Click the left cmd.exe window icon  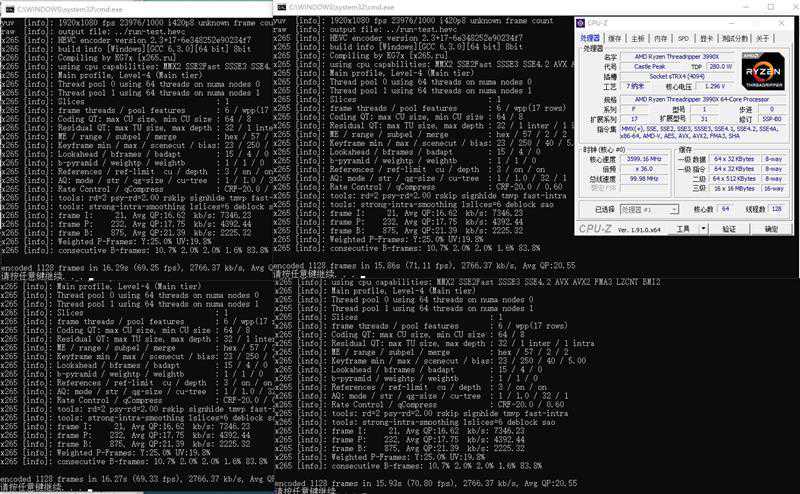tap(7, 7)
